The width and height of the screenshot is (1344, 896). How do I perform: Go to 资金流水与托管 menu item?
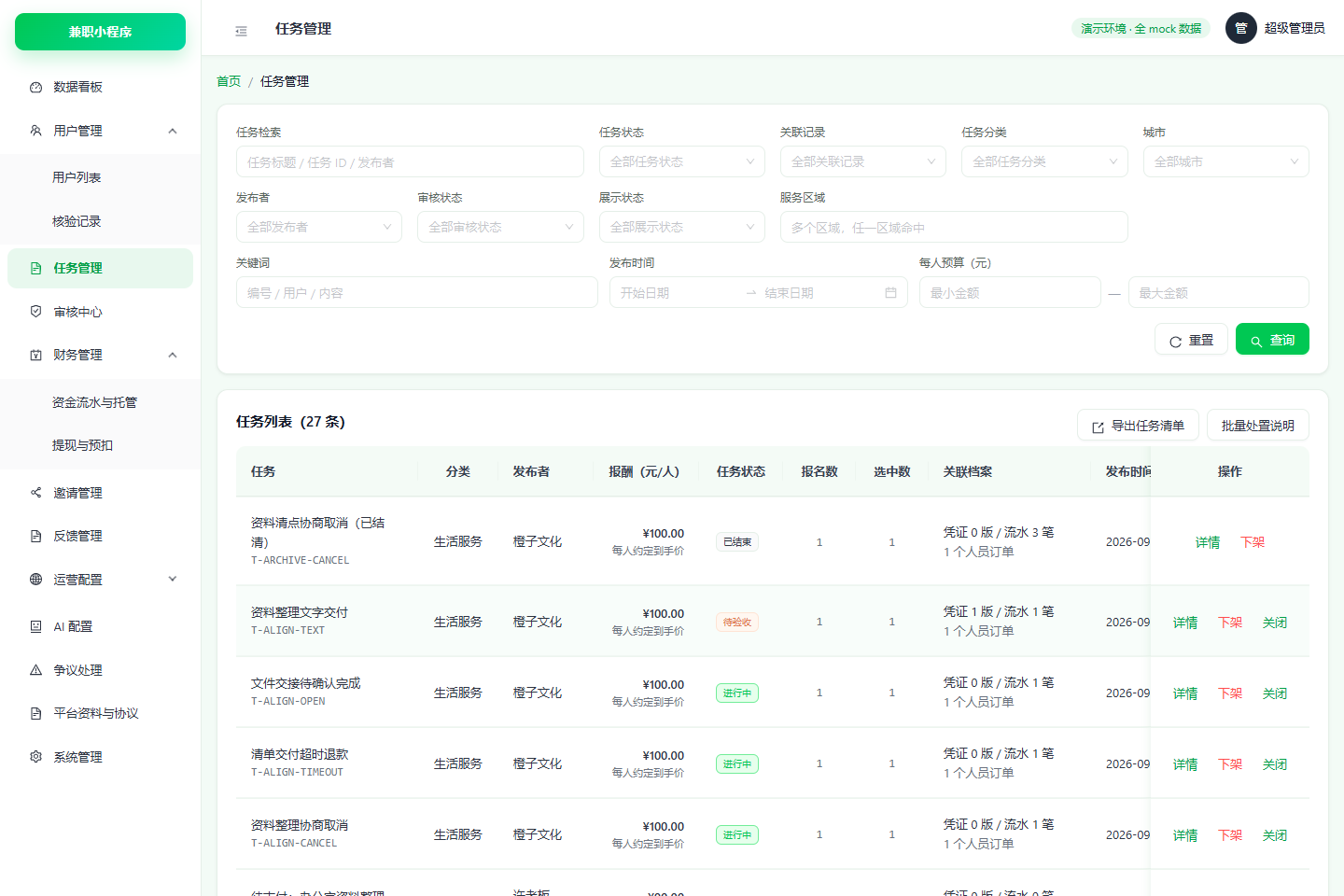click(100, 402)
